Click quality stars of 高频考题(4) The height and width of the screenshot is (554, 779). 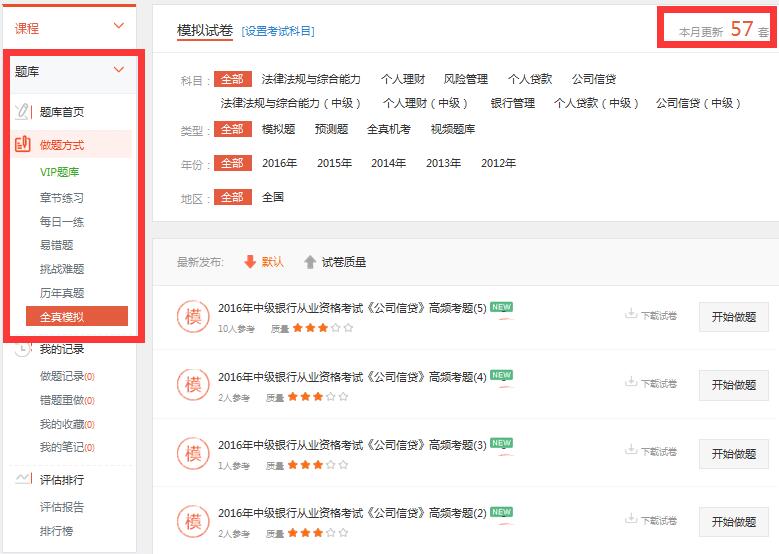(318, 396)
